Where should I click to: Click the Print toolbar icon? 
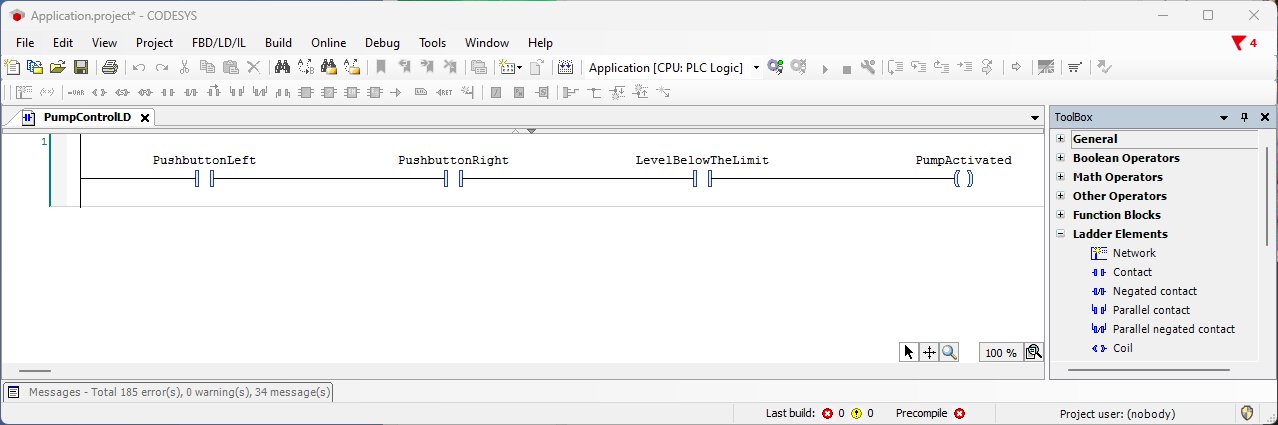coord(110,68)
